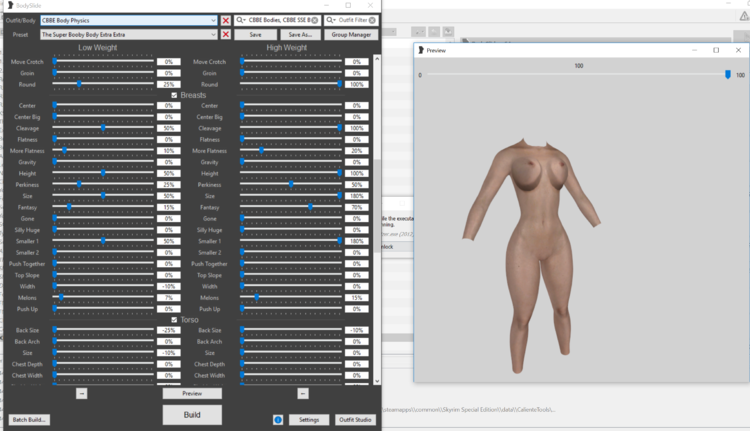Click the 3D body model in Preview
The width and height of the screenshot is (750, 431).
tap(531, 254)
